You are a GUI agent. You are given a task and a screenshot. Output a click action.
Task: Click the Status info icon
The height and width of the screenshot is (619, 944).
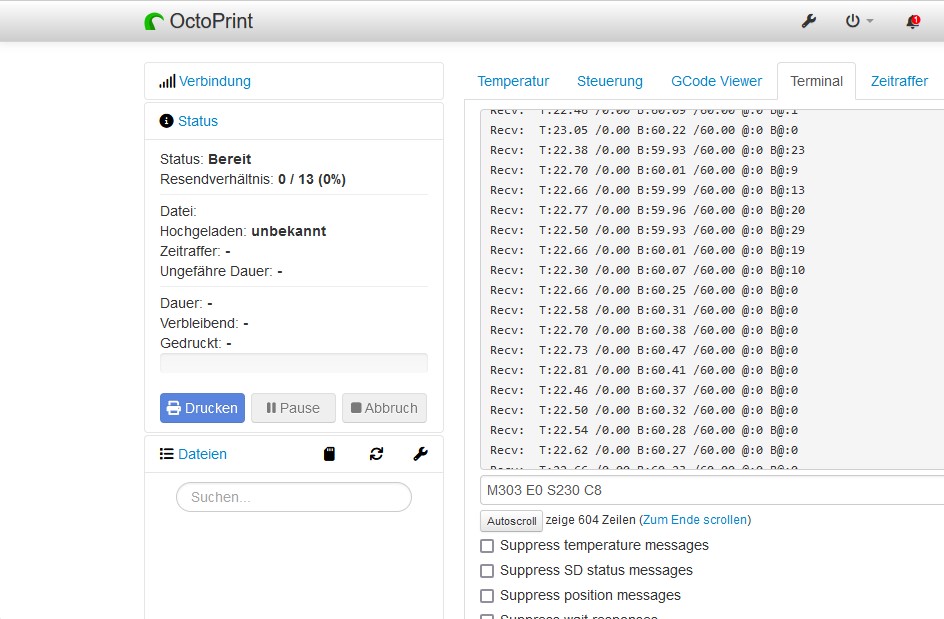(x=166, y=121)
